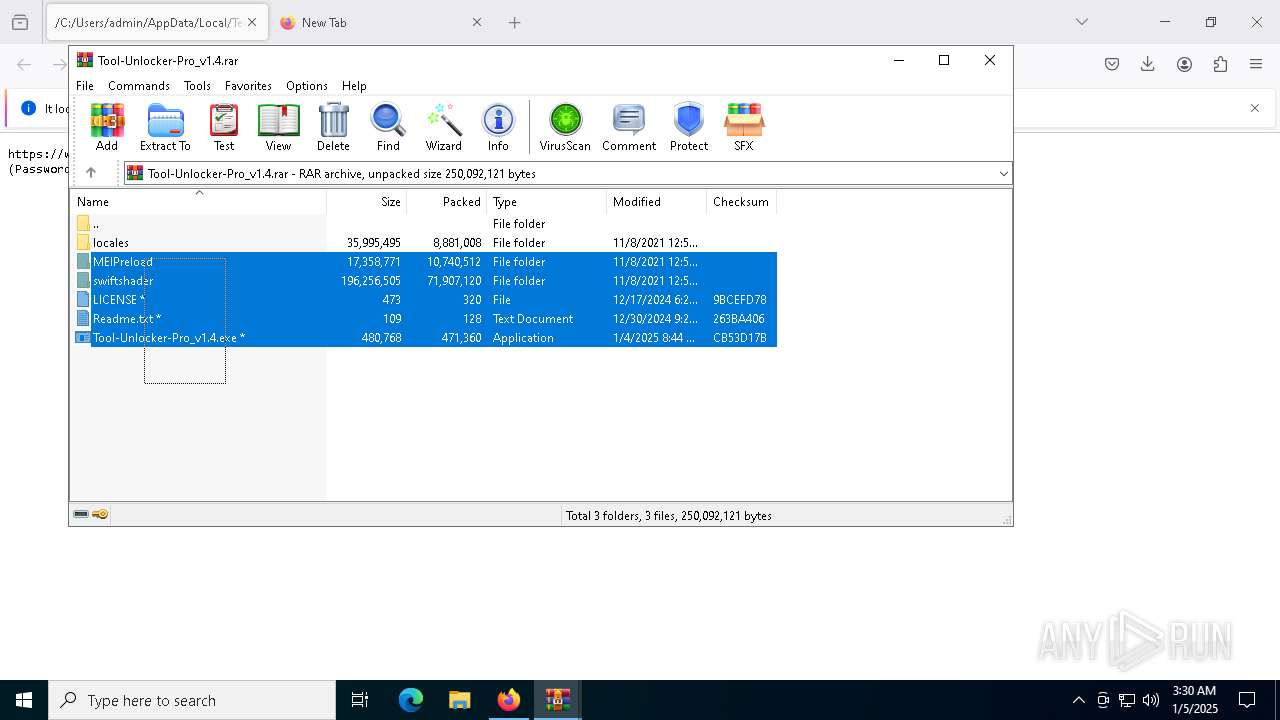Viewport: 1280px width, 720px height.
Task: Click the disk icon in status bar
Action: [81, 514]
